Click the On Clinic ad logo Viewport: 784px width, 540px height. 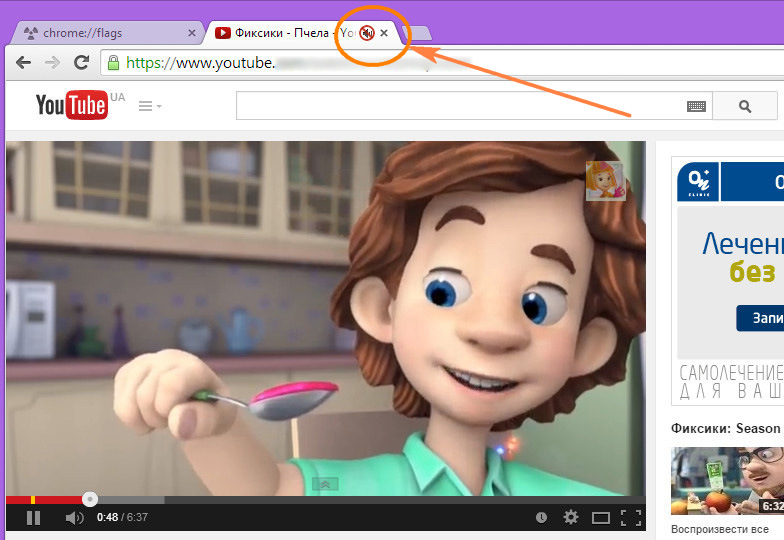coord(698,181)
